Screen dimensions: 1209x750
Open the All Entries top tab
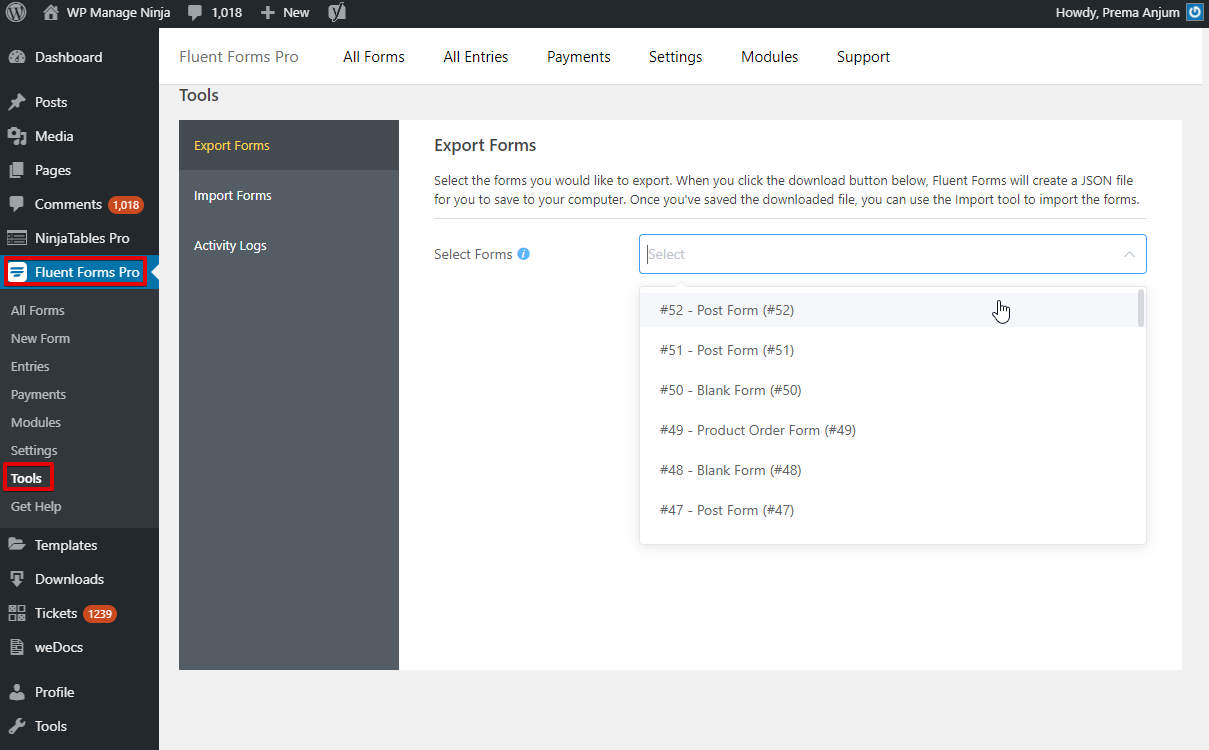tap(476, 57)
